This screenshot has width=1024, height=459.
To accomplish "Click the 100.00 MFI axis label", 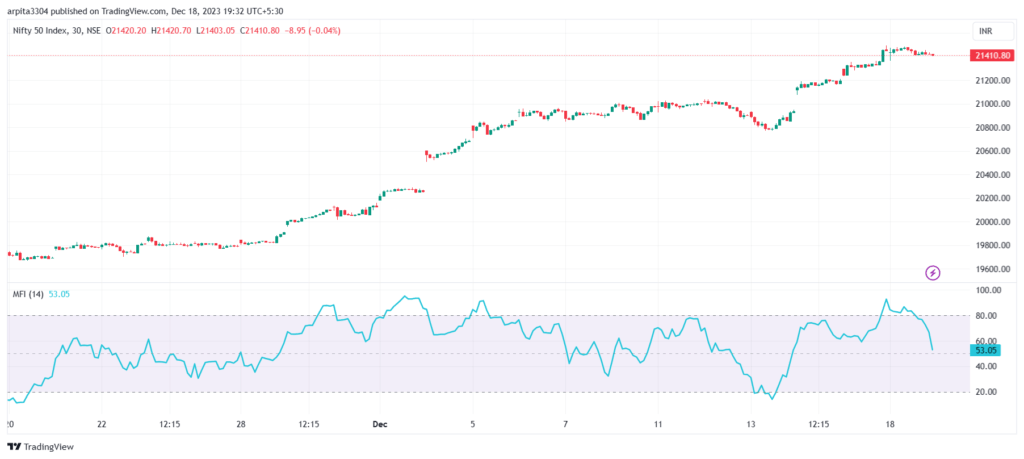I will click(989, 290).
